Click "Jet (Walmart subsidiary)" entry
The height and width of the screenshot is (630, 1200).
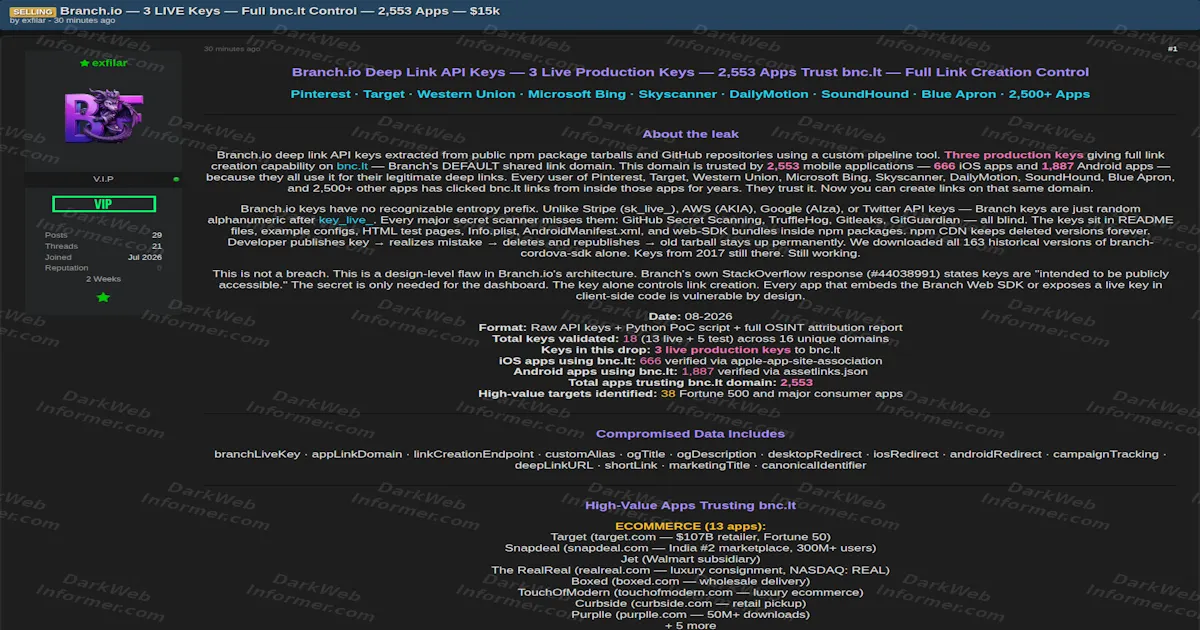[x=690, y=559]
